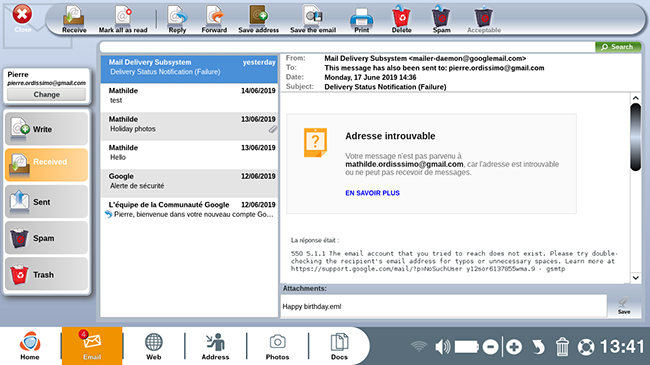Viewport: 650px width, 365px height.
Task: Mark email as Spam in toolbar
Action: [x=441, y=19]
